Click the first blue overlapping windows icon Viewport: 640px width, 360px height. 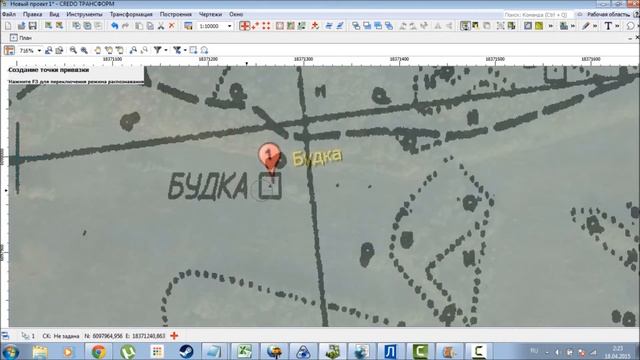click(x=356, y=26)
